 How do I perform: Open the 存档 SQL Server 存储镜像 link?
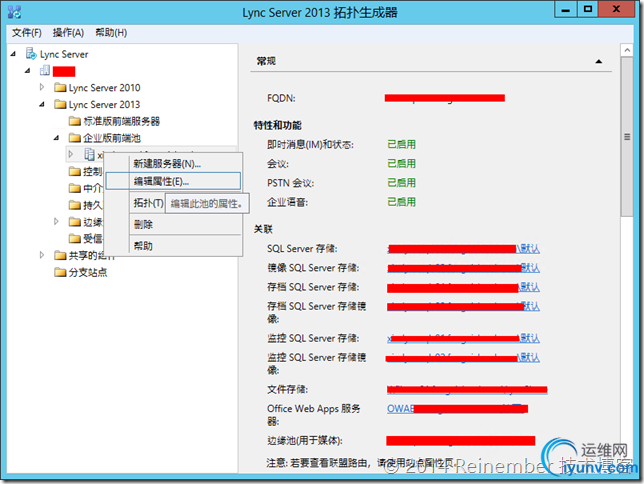463,307
